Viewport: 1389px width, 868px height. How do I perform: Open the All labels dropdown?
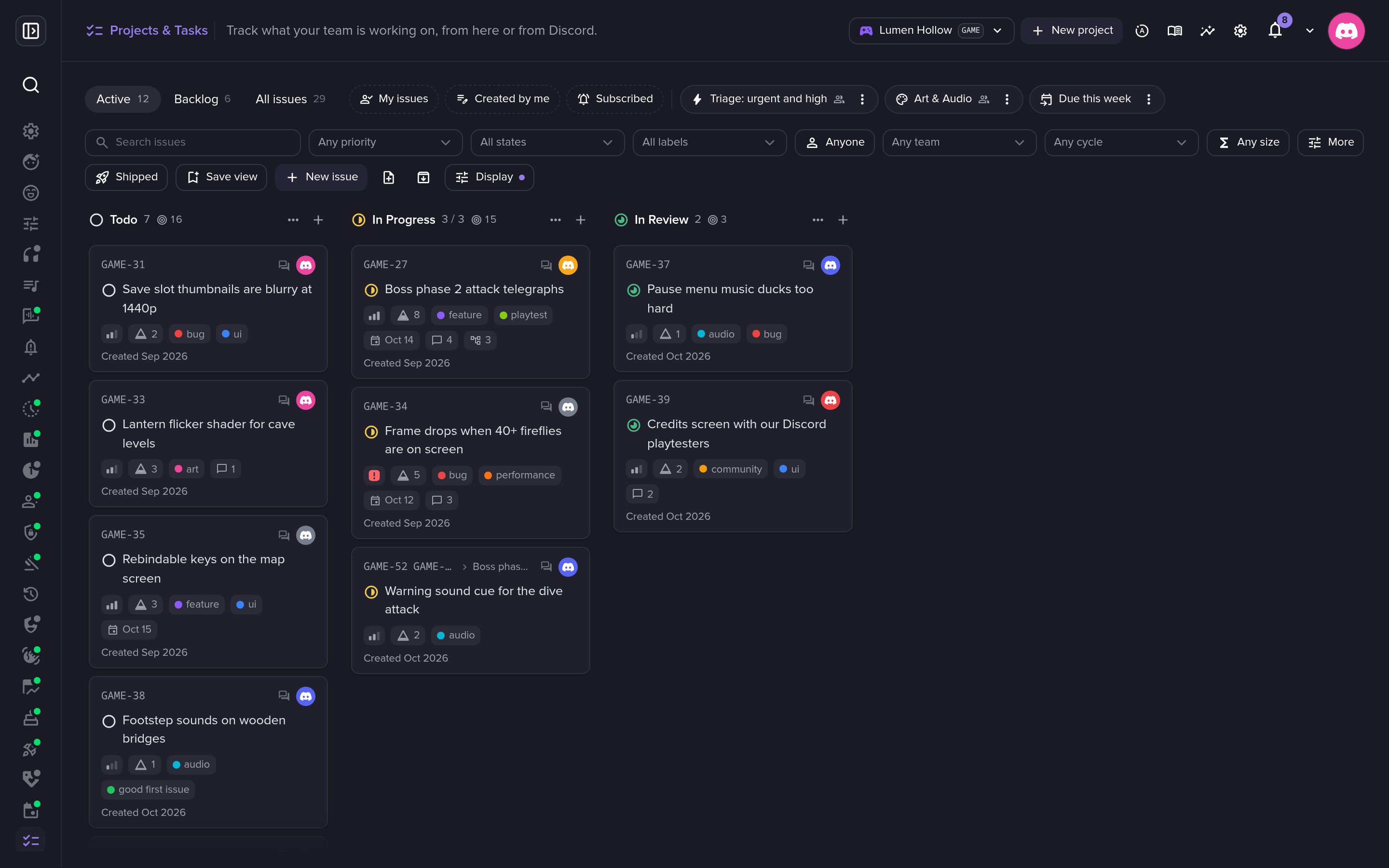coord(709,142)
